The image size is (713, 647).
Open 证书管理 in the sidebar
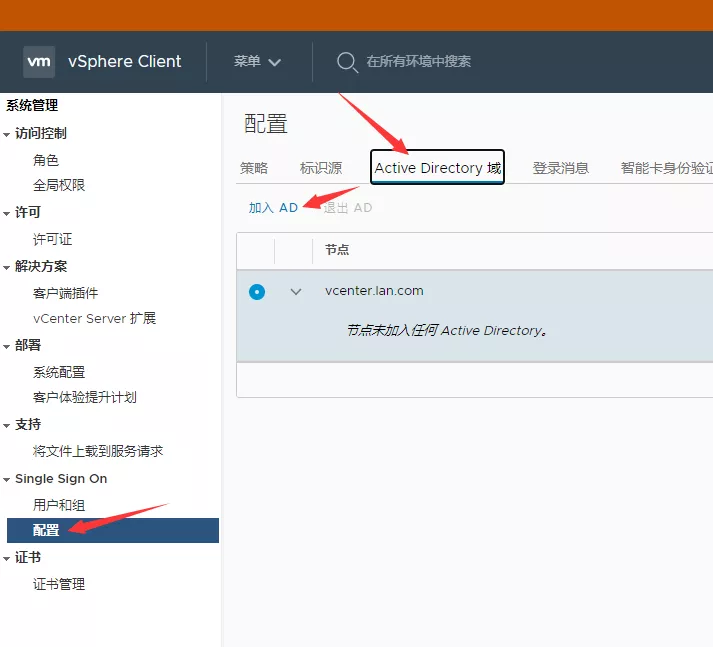tap(59, 584)
